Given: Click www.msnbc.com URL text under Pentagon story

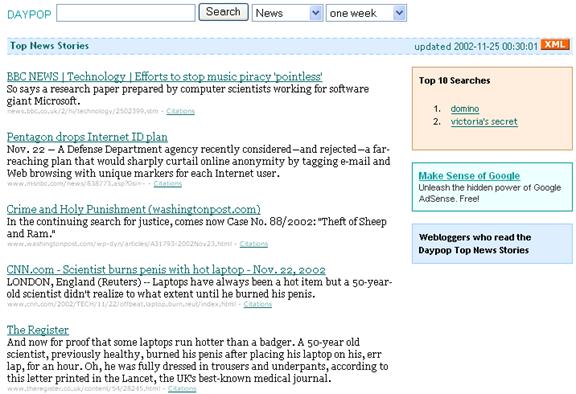Looking at the screenshot, I should click(x=76, y=183).
